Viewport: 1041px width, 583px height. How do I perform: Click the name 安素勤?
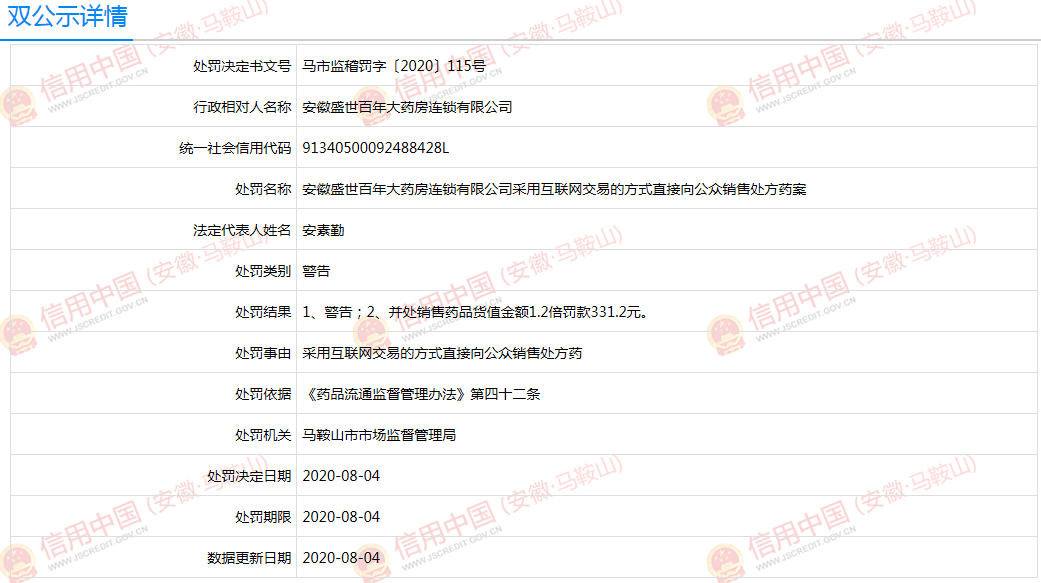coord(323,230)
